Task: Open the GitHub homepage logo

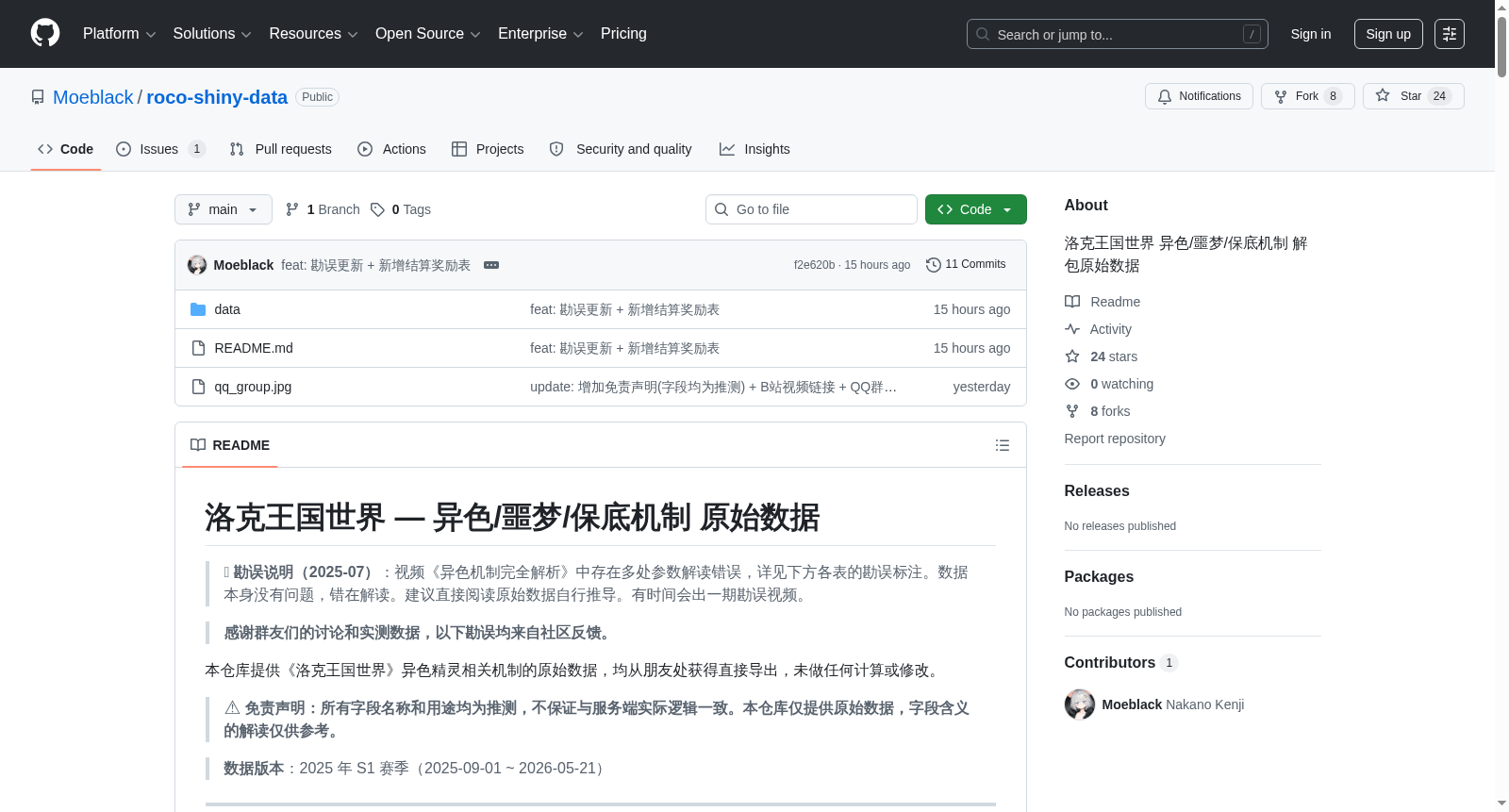Action: pyautogui.click(x=45, y=33)
